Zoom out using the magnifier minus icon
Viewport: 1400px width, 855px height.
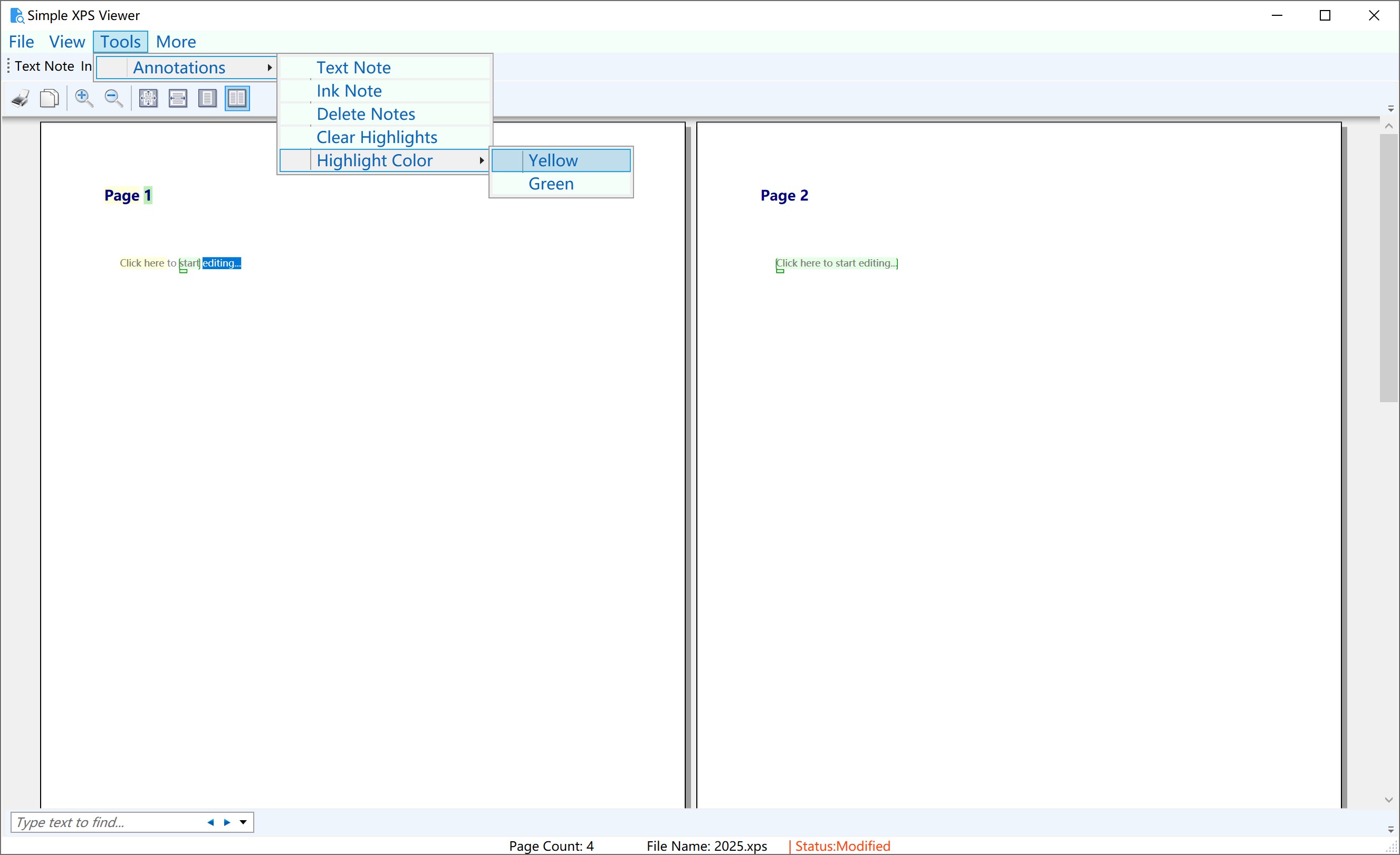coord(113,98)
